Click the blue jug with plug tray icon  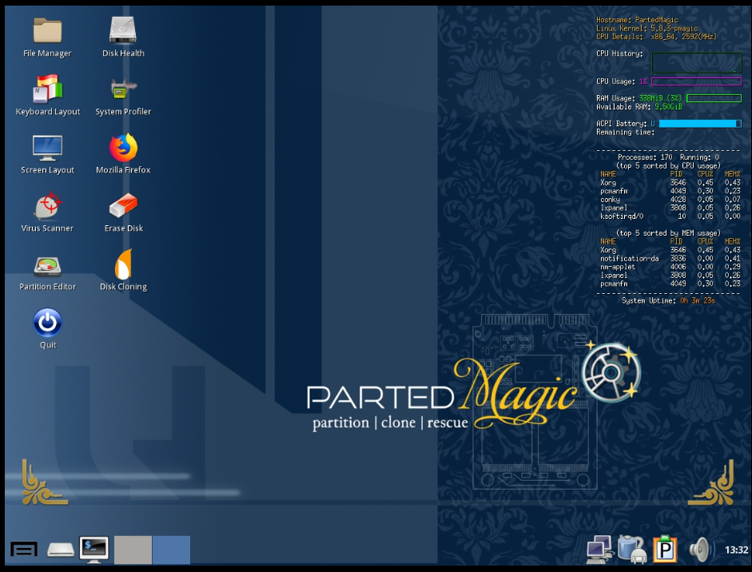tap(631, 549)
